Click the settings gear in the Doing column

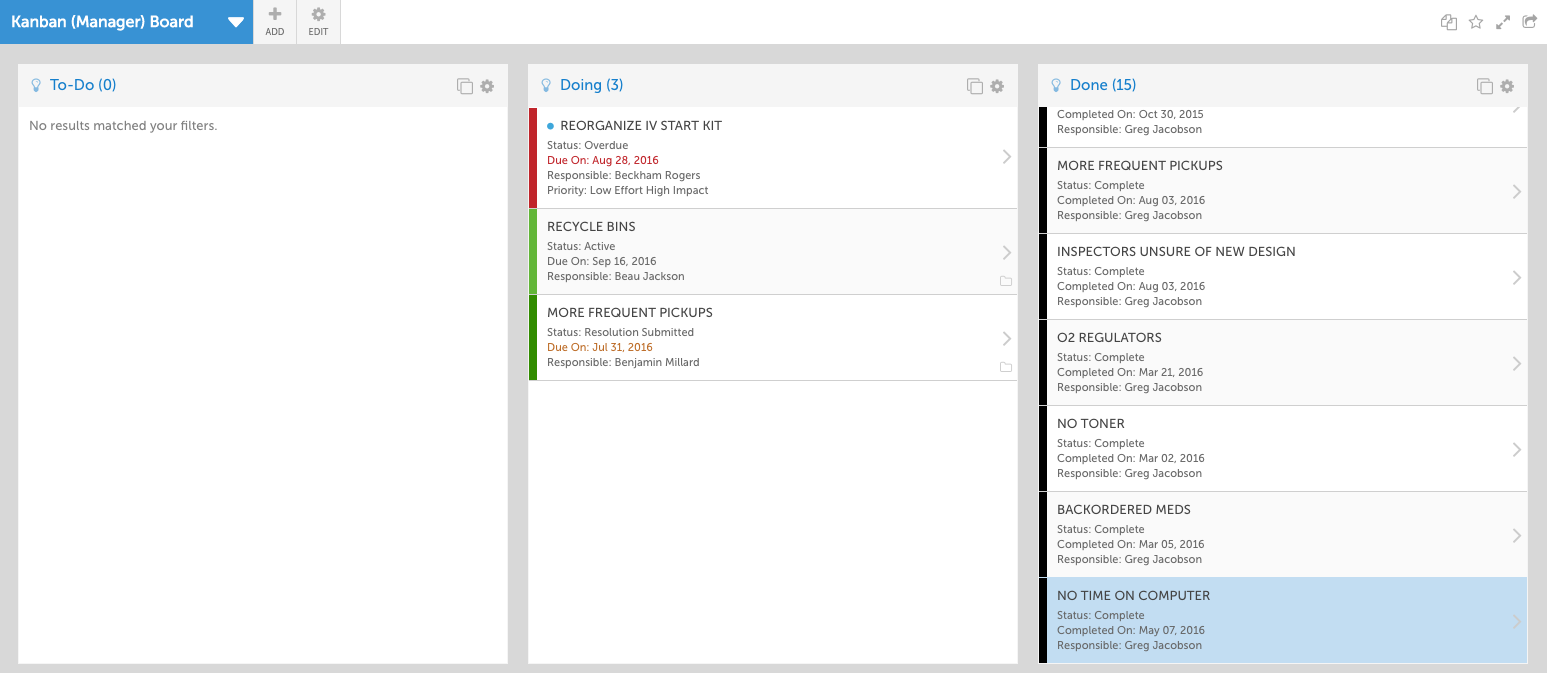click(996, 86)
